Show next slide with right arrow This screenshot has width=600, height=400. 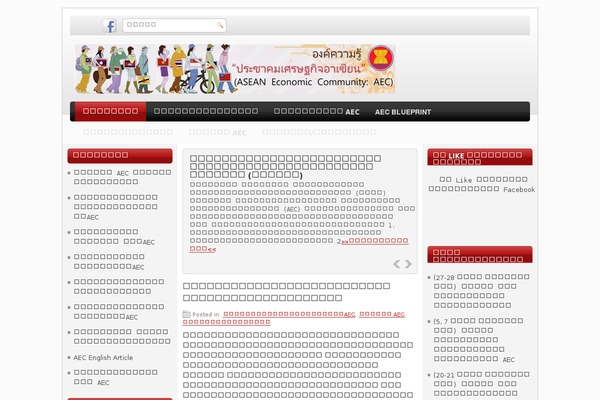click(408, 264)
